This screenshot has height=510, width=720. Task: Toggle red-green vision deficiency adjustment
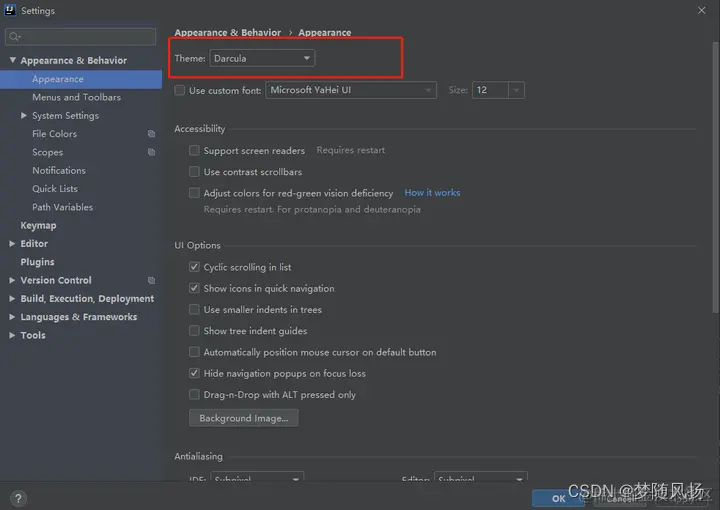(194, 193)
